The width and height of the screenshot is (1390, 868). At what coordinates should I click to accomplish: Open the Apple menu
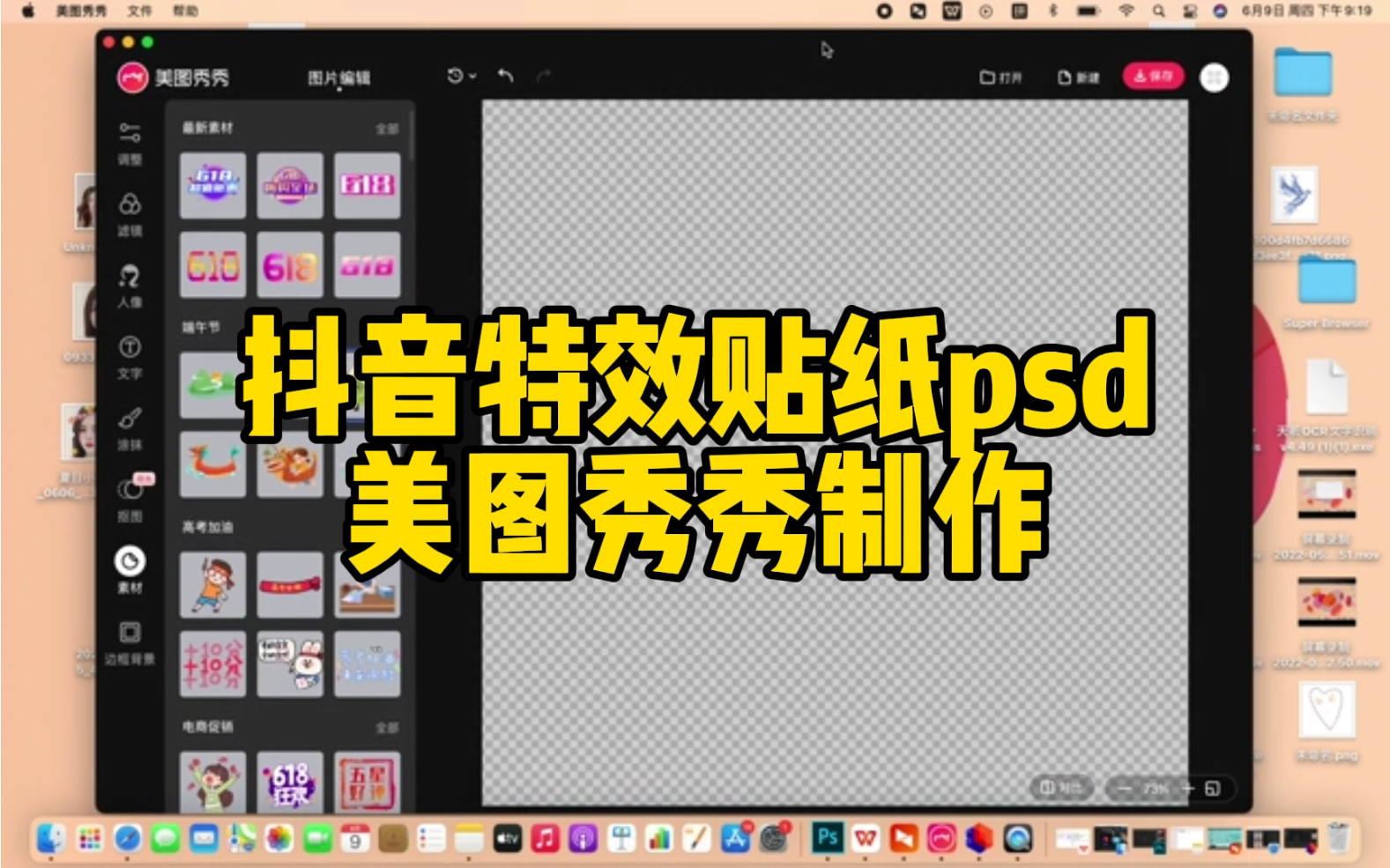click(28, 11)
